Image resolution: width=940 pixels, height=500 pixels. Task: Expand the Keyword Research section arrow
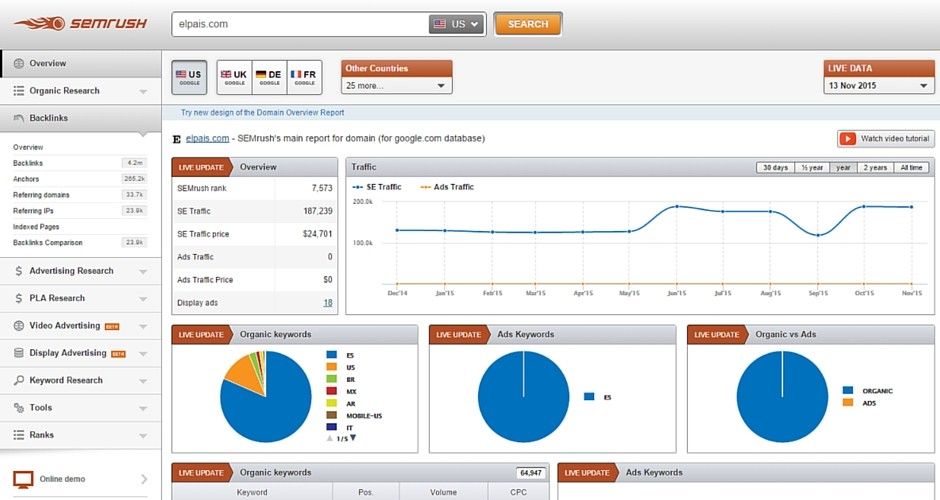point(143,381)
